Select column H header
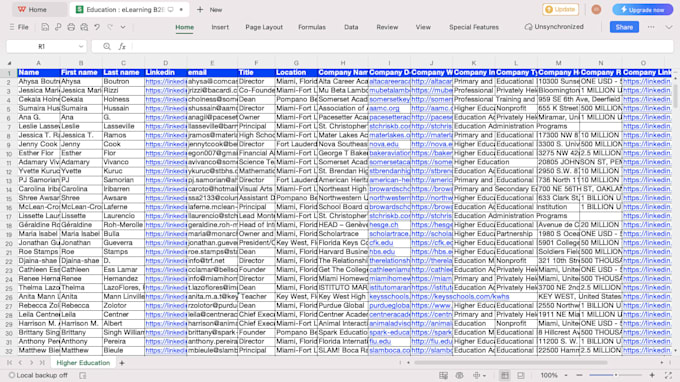This screenshot has height=382, width=680. pyautogui.click(x=343, y=63)
